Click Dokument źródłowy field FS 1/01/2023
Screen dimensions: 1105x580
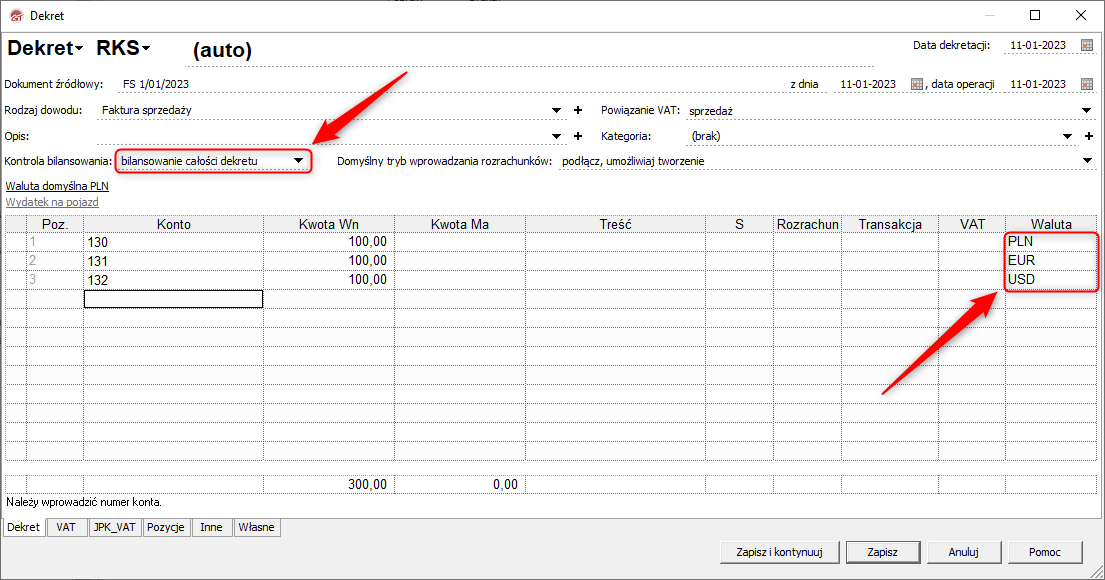tap(451, 84)
